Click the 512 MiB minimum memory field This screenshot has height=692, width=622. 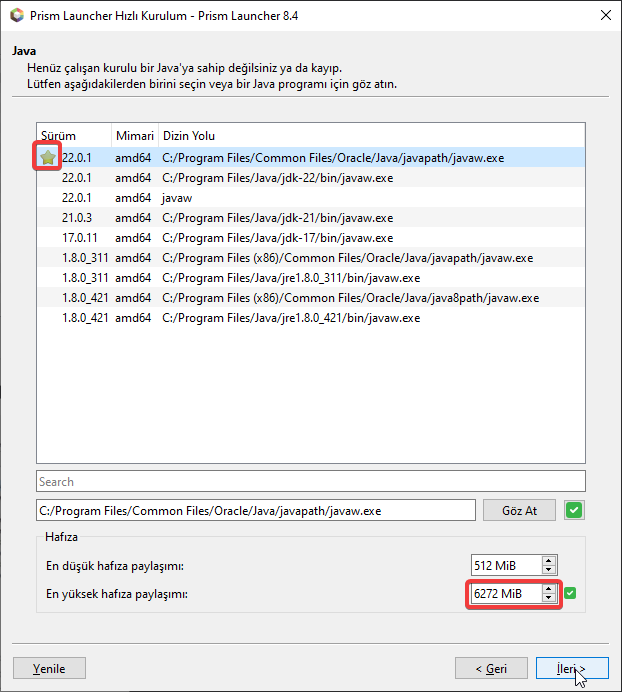coord(506,565)
